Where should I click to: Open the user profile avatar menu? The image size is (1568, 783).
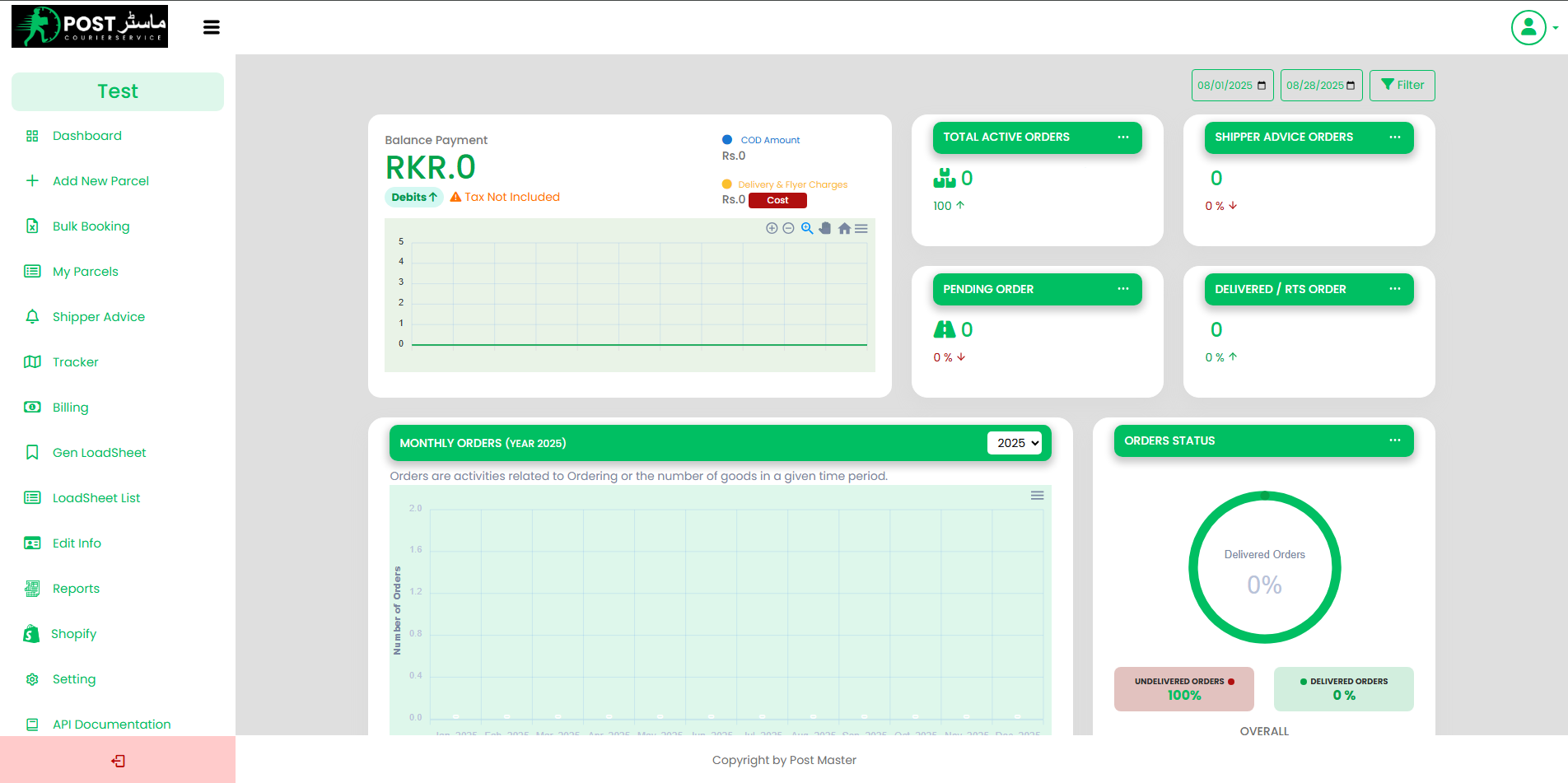pos(1531,28)
